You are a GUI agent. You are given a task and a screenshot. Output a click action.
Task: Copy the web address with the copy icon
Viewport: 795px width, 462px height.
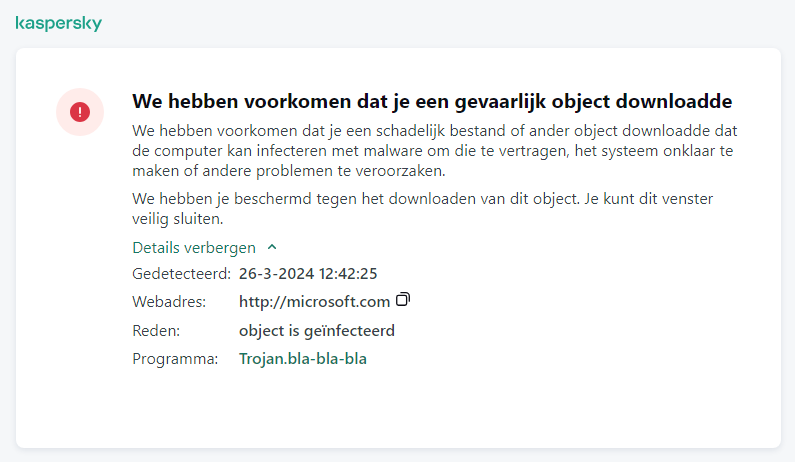coord(404,300)
